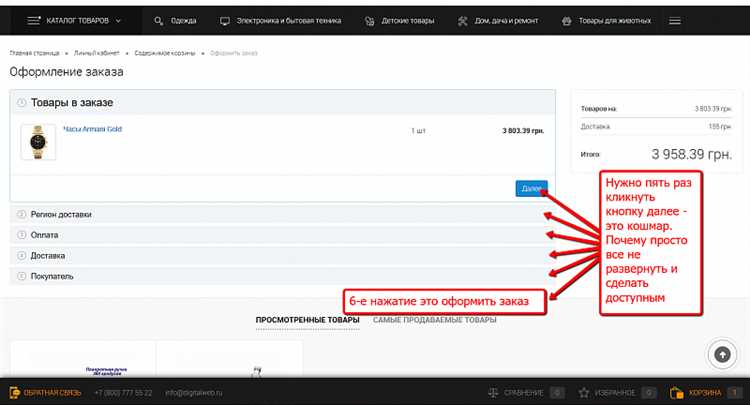Click the catalog hamburger icon
This screenshot has height=405, width=750.
tap(33, 21)
